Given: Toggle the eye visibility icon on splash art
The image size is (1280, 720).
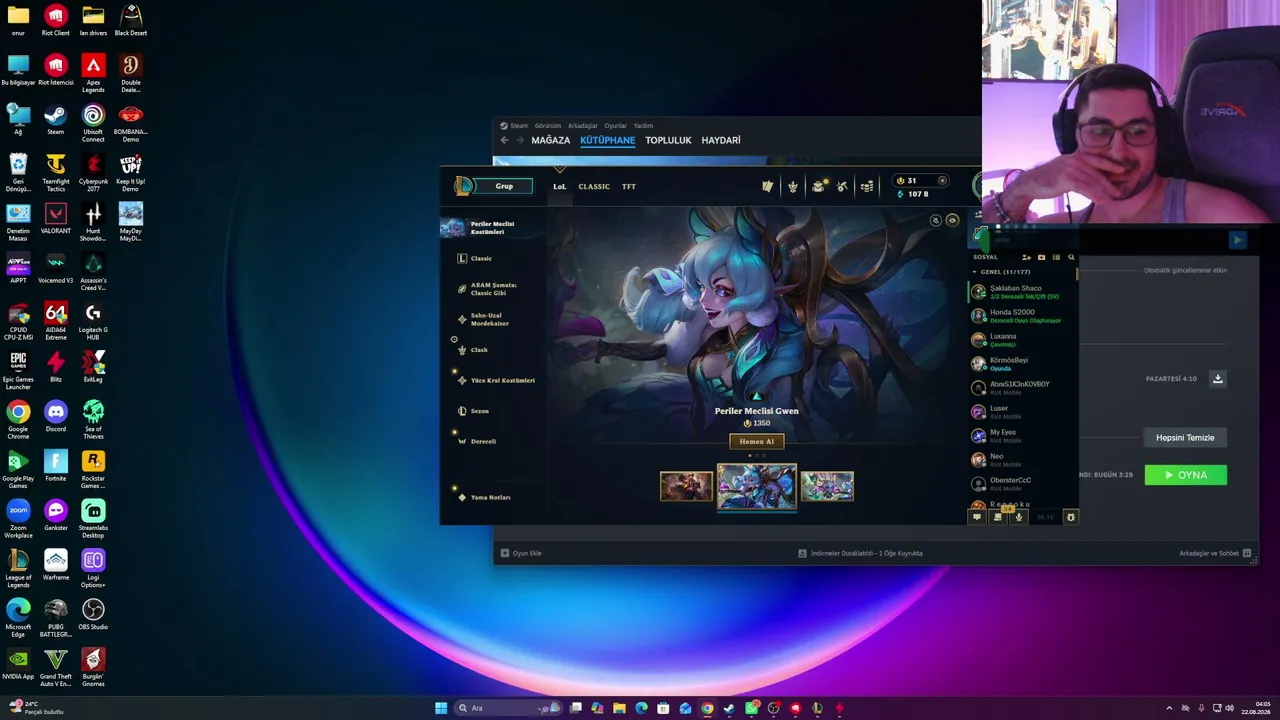Looking at the screenshot, I should point(952,220).
